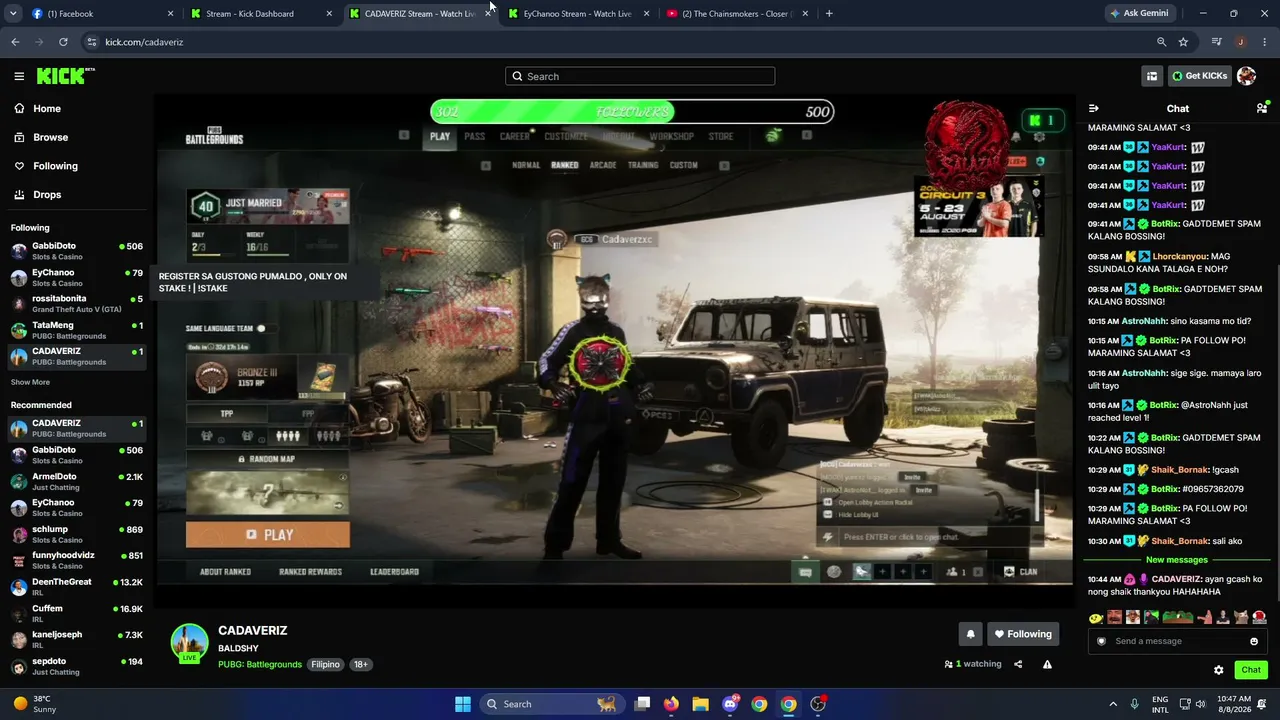Open chat viewers list icon
1280x720 pixels.
point(1262,108)
